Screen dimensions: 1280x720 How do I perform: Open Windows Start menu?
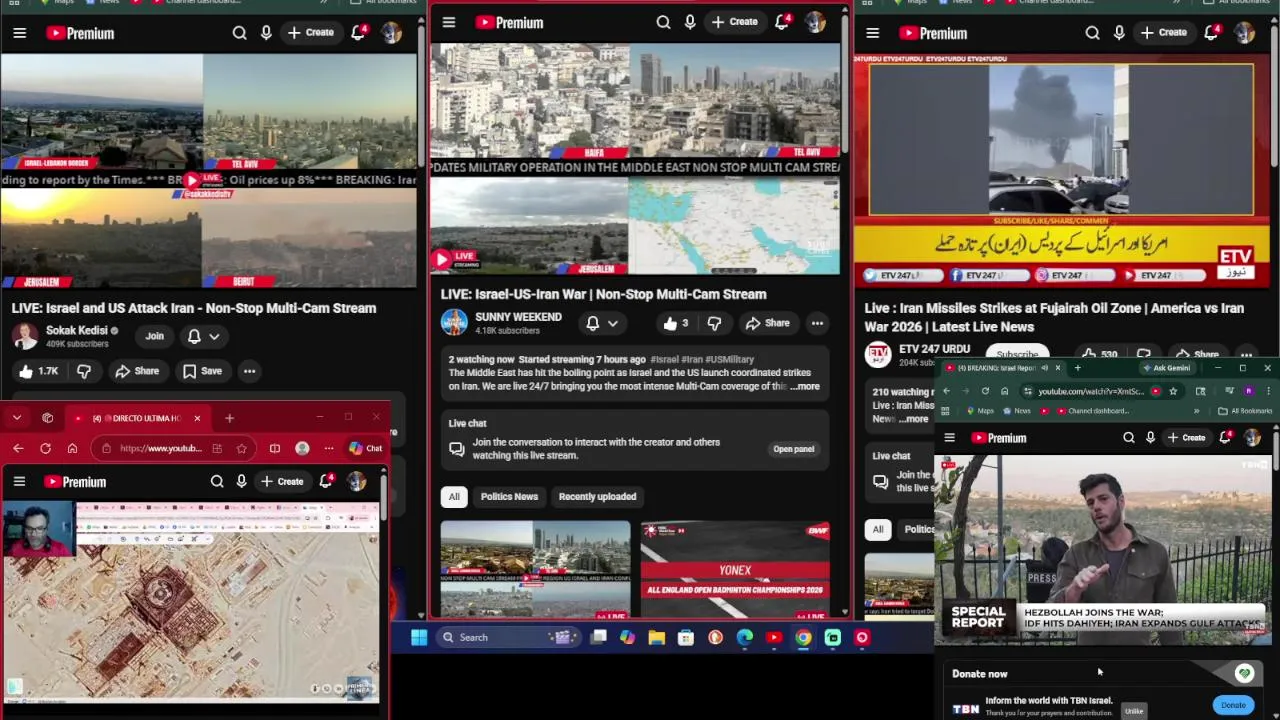419,637
